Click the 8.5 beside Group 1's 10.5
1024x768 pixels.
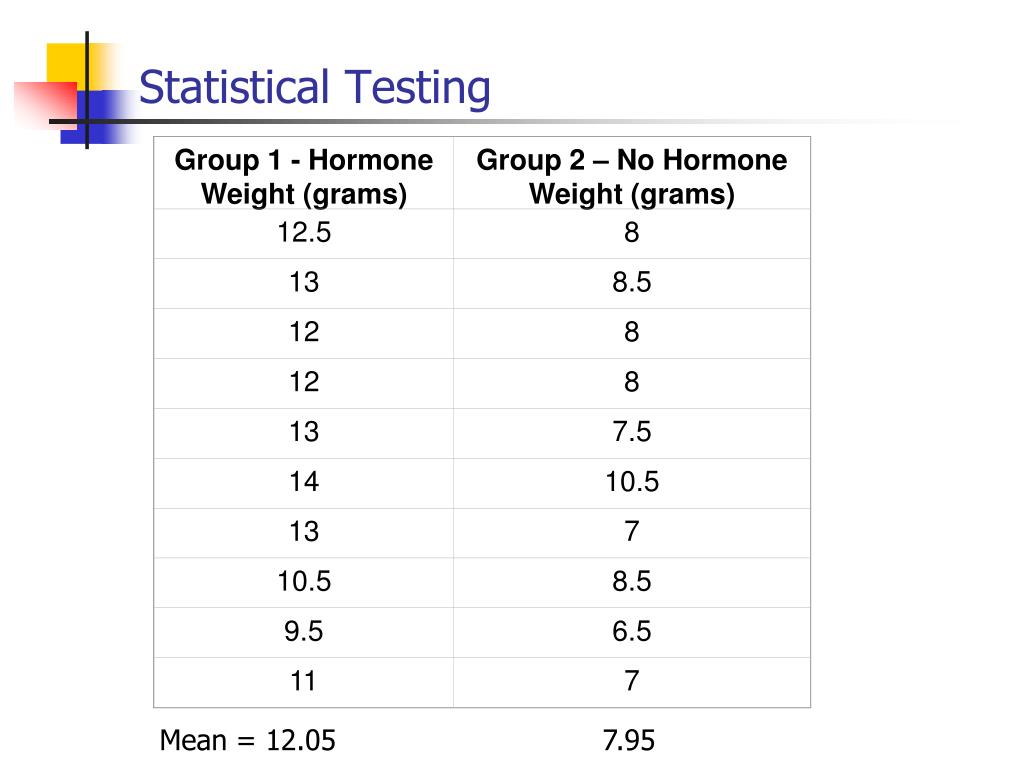tap(631, 582)
